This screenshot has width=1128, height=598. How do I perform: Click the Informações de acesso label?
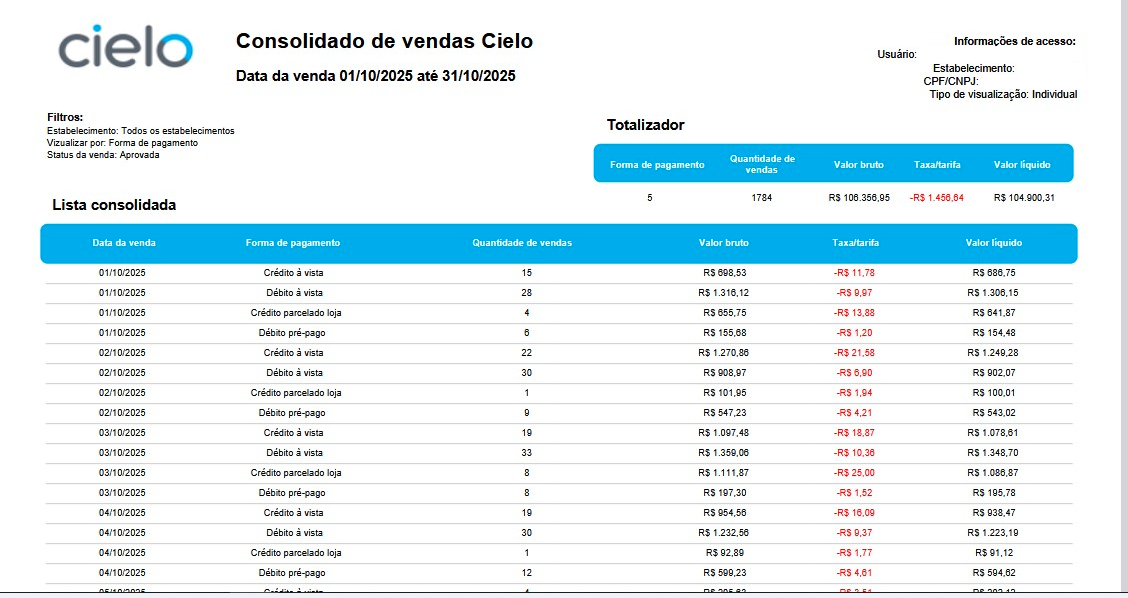(1015, 42)
